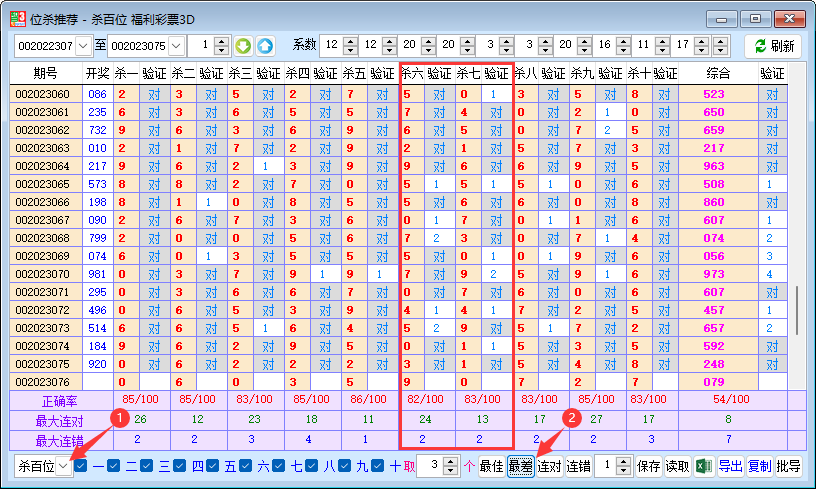Click the 最大连对 row label
The image size is (816, 489).
[x=60, y=421]
